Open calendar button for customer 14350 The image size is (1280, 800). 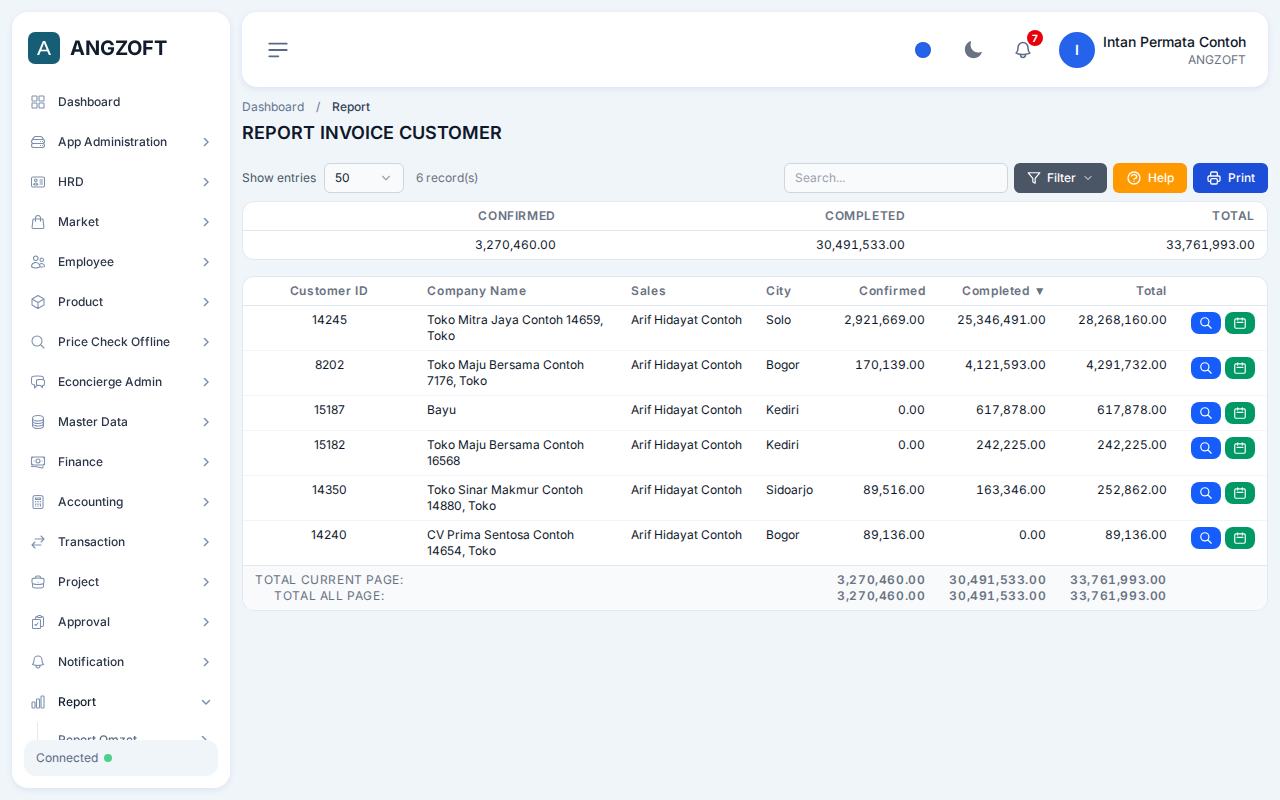point(1240,493)
